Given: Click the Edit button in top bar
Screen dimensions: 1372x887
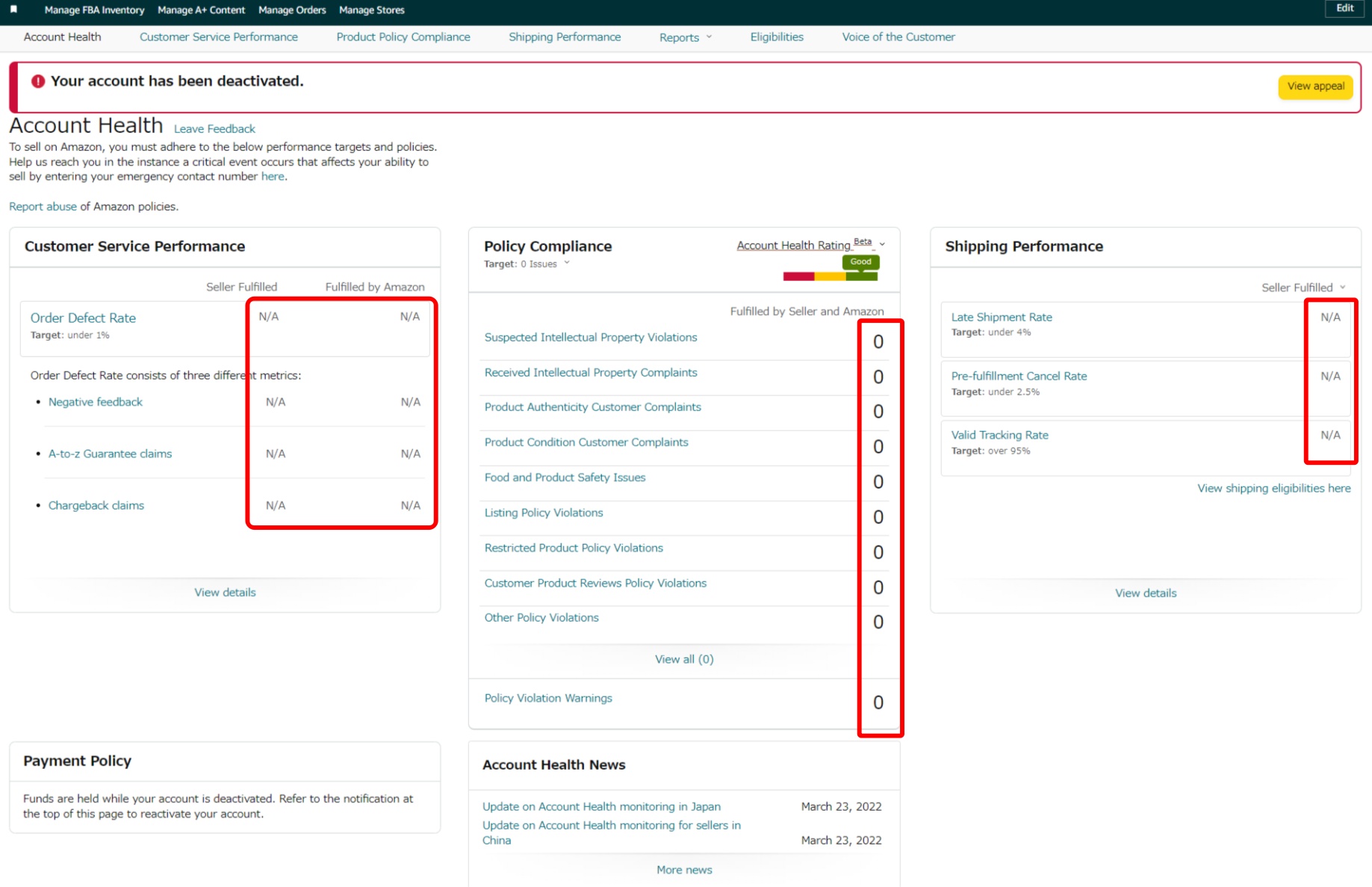Looking at the screenshot, I should click(x=1345, y=8).
